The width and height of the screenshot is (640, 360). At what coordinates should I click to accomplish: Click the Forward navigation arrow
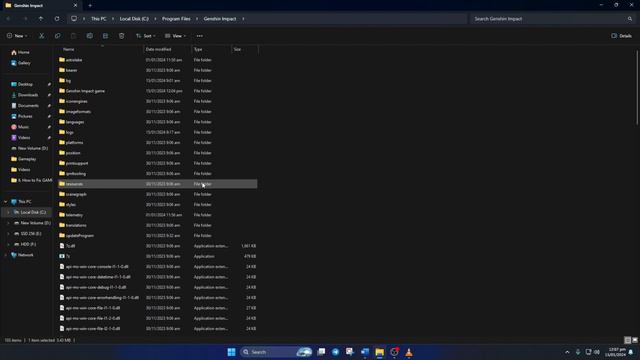25,19
